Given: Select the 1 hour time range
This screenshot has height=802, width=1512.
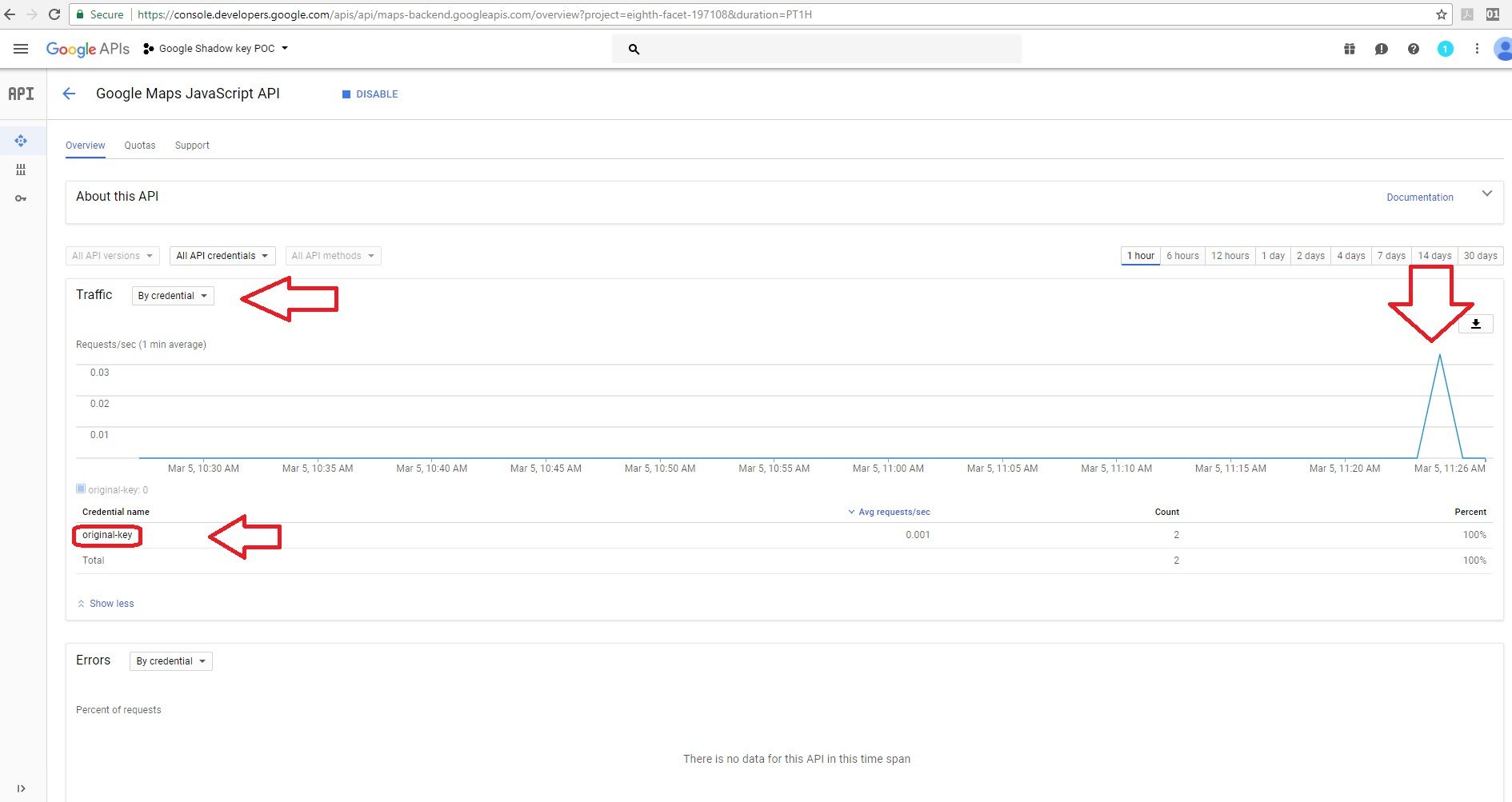Looking at the screenshot, I should 1141,256.
